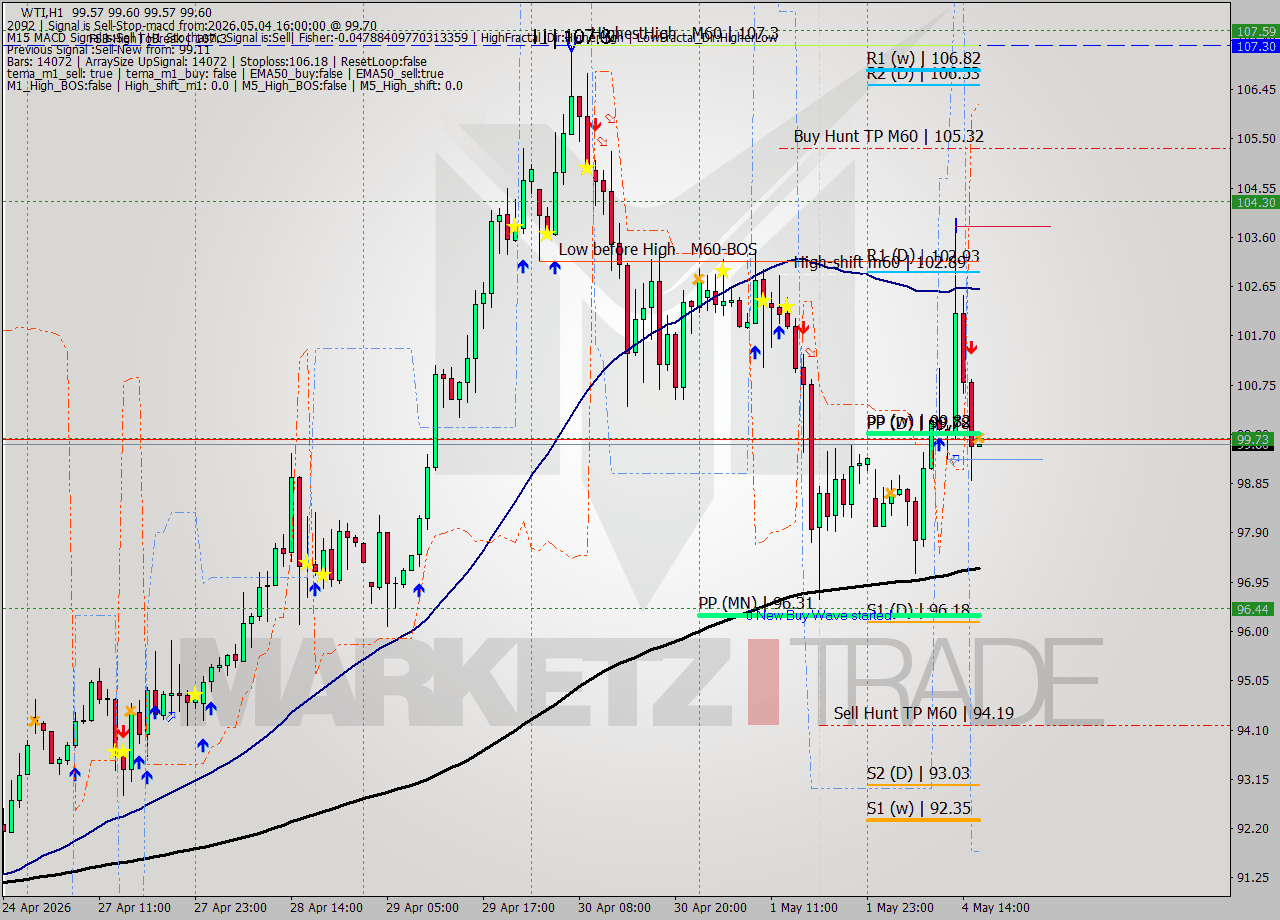Click the 1 May 23:00 time axis label
This screenshot has width=1280, height=920.
point(902,908)
